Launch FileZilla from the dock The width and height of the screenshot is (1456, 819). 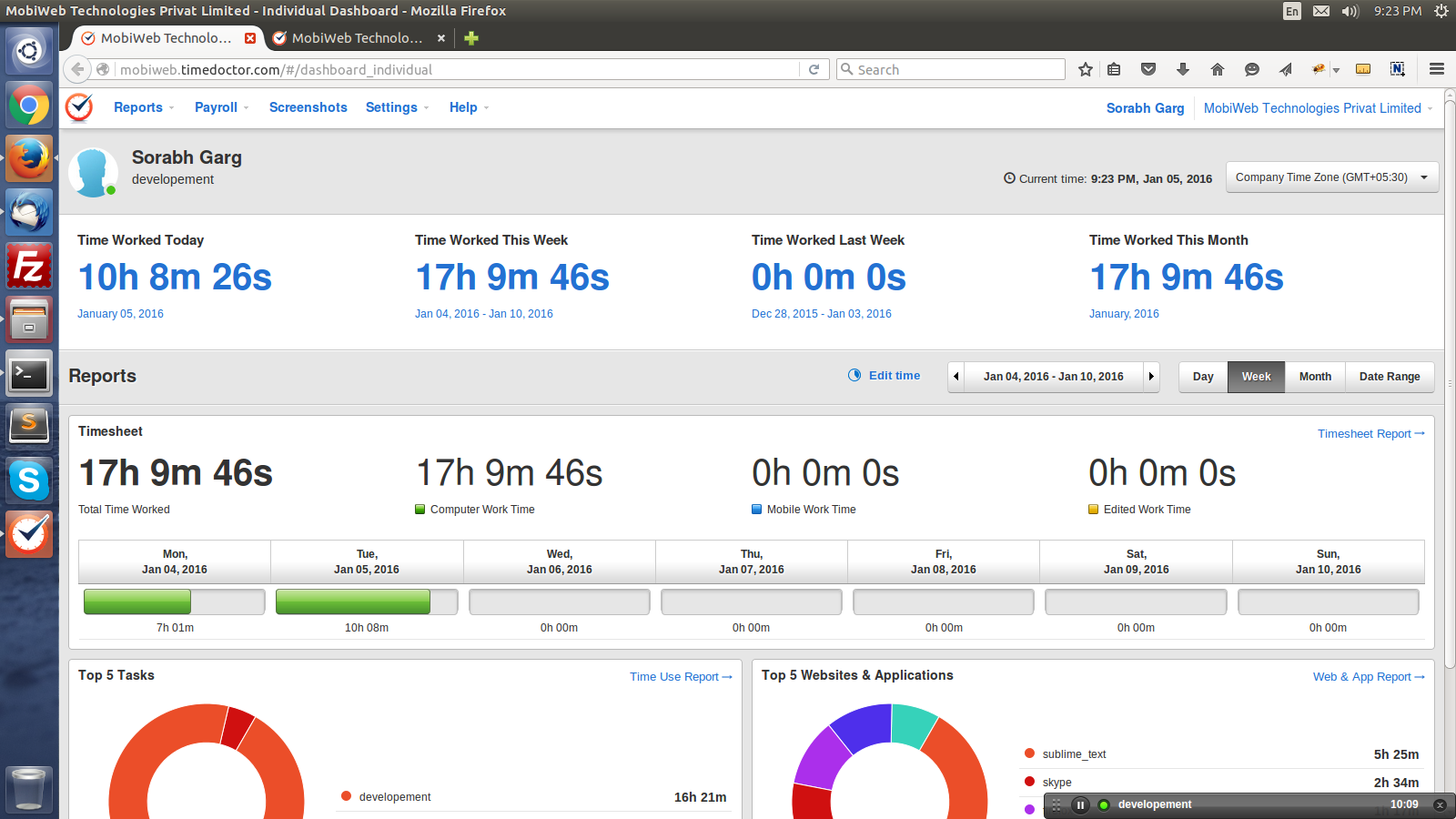[29, 267]
